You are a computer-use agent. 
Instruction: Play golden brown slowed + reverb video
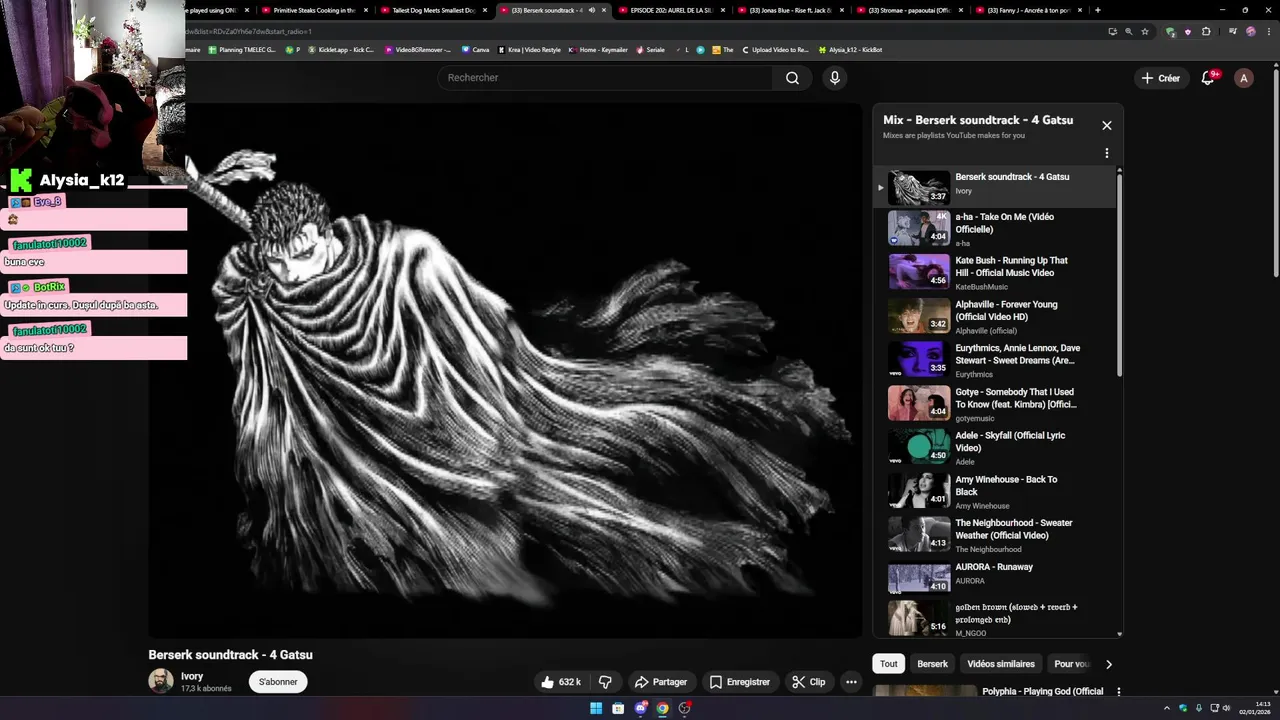[995, 619]
